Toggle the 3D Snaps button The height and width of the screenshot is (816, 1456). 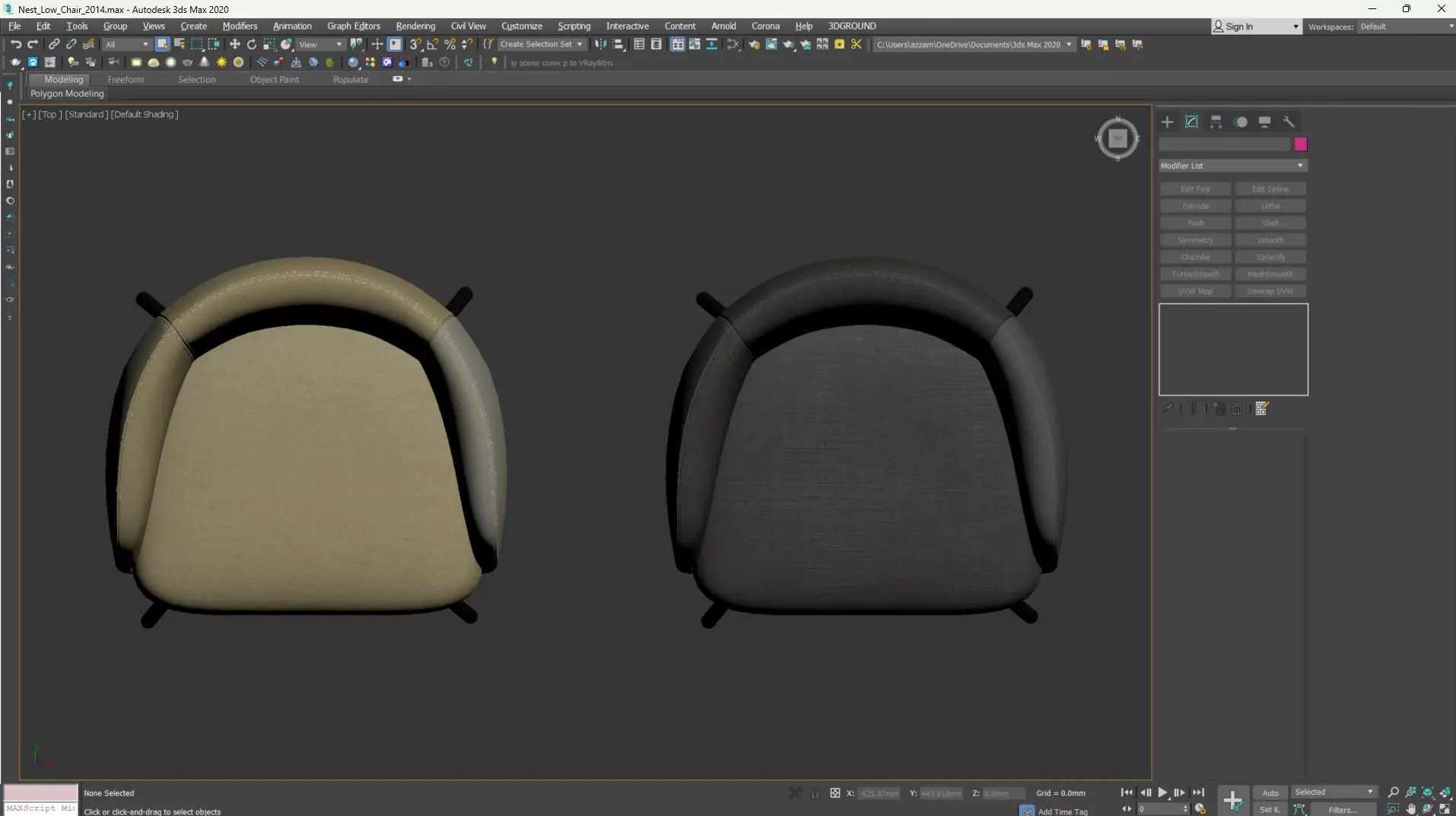[415, 44]
